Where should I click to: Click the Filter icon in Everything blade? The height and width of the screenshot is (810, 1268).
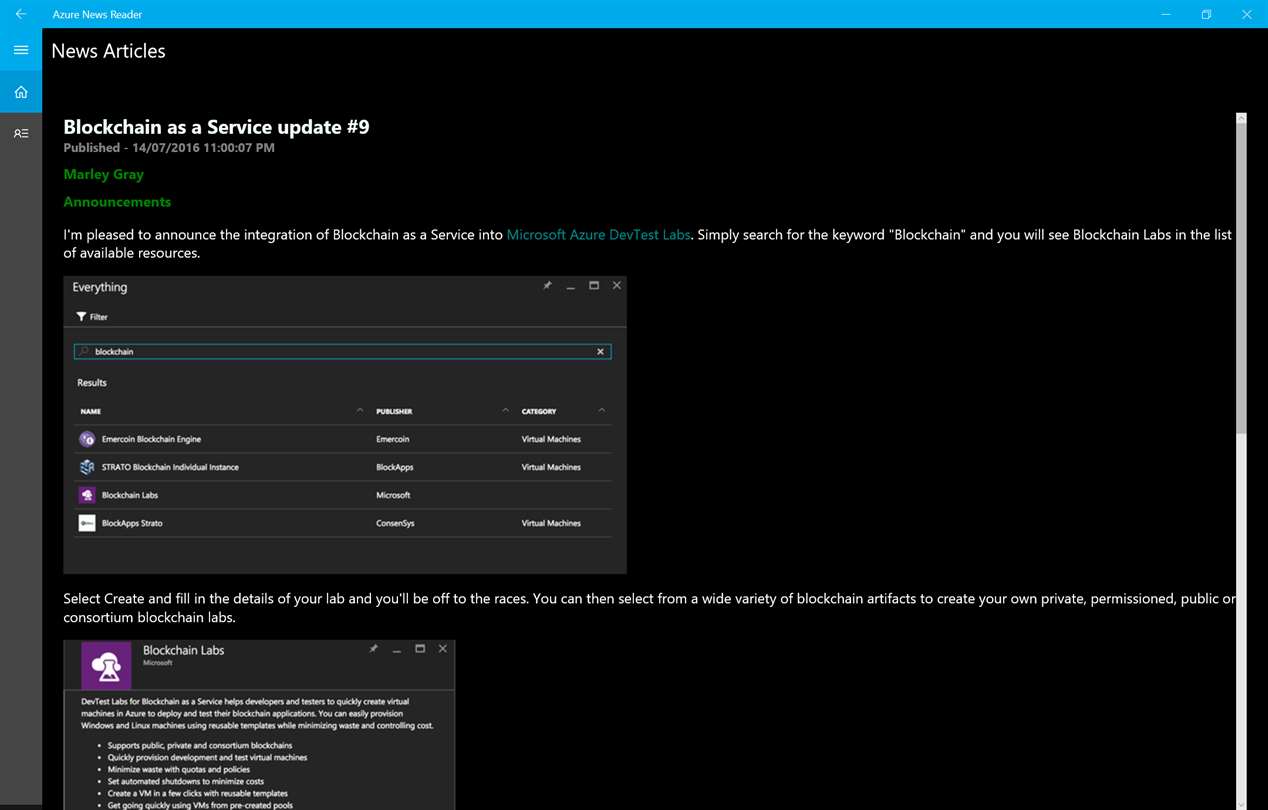point(82,316)
